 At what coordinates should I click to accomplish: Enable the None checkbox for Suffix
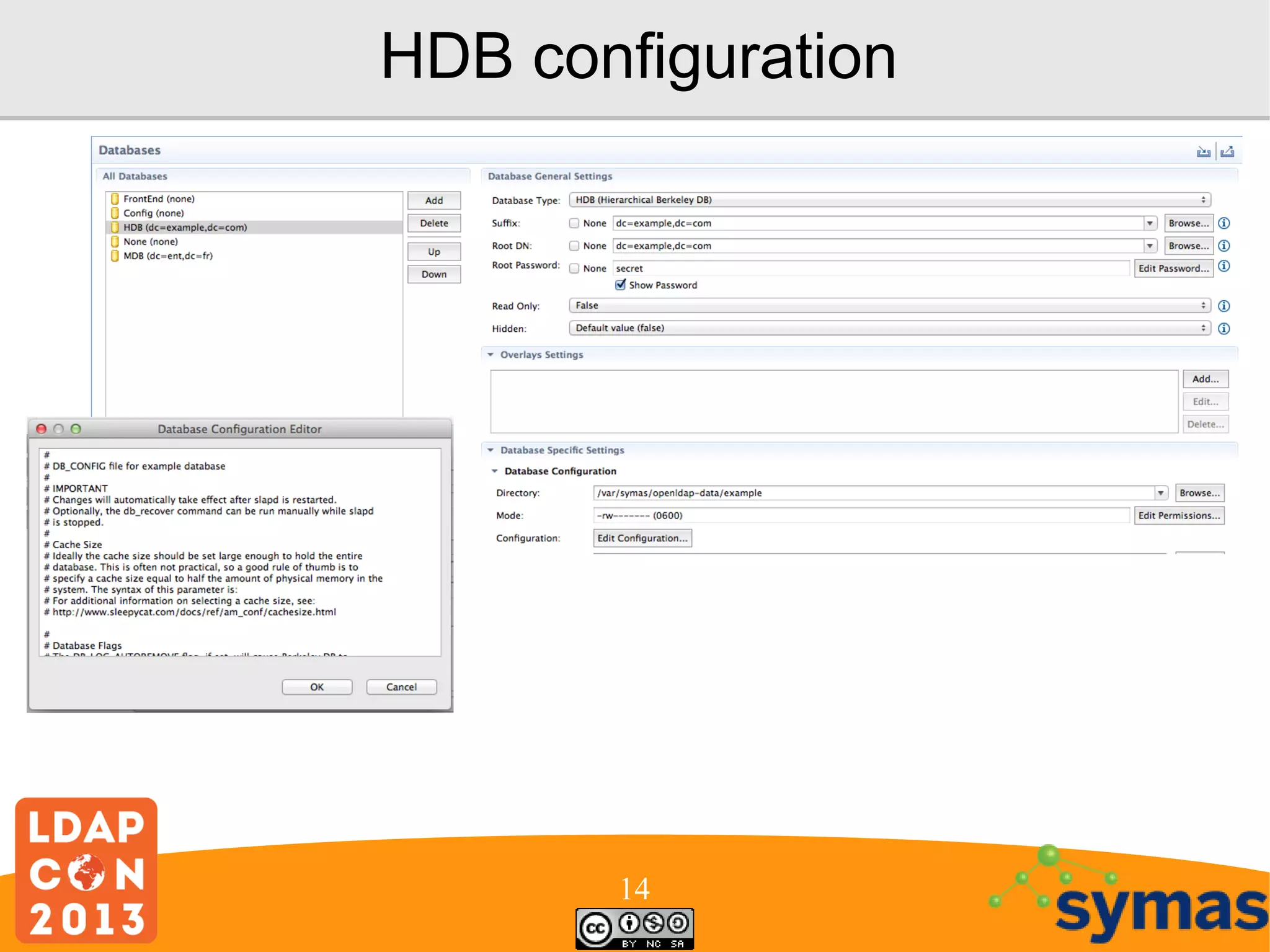click(574, 223)
